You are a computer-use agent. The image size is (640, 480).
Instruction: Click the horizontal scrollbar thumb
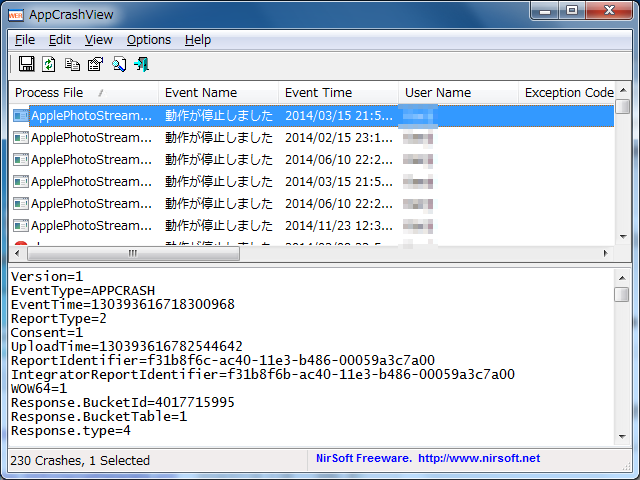(133, 253)
